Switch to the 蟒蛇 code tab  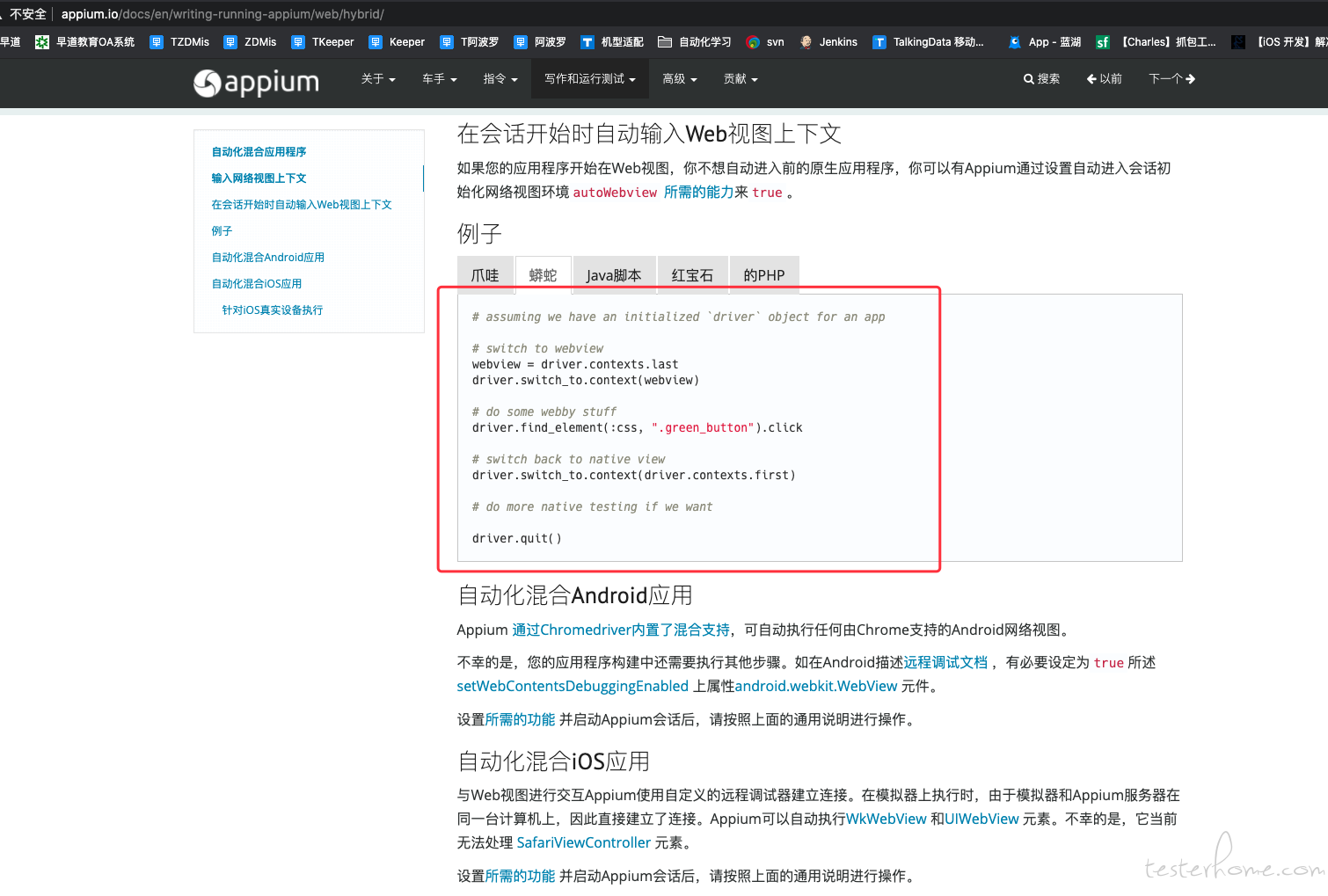(x=544, y=275)
